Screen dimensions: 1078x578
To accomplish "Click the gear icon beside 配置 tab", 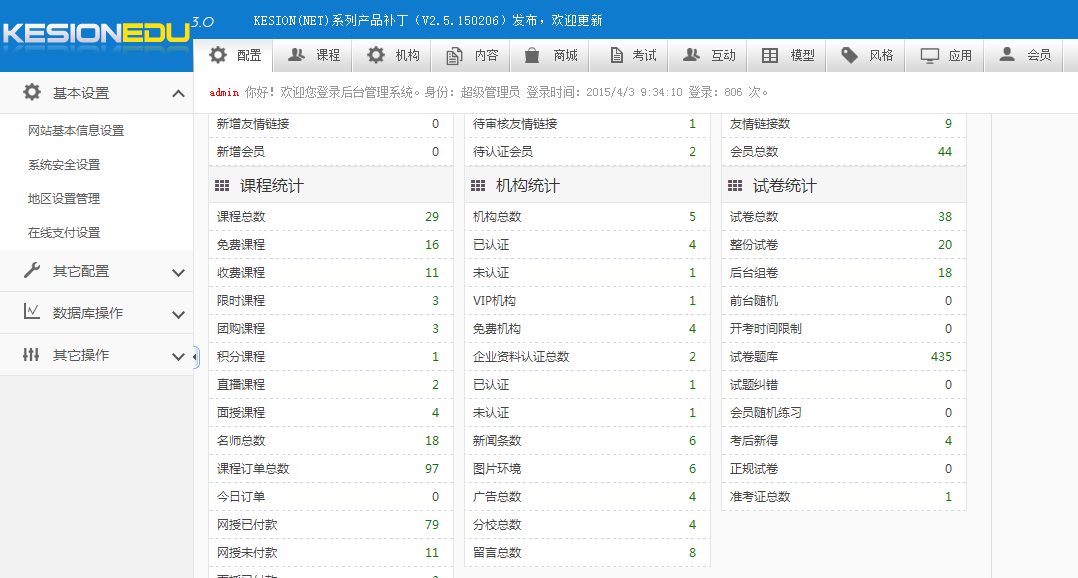I will (x=218, y=55).
